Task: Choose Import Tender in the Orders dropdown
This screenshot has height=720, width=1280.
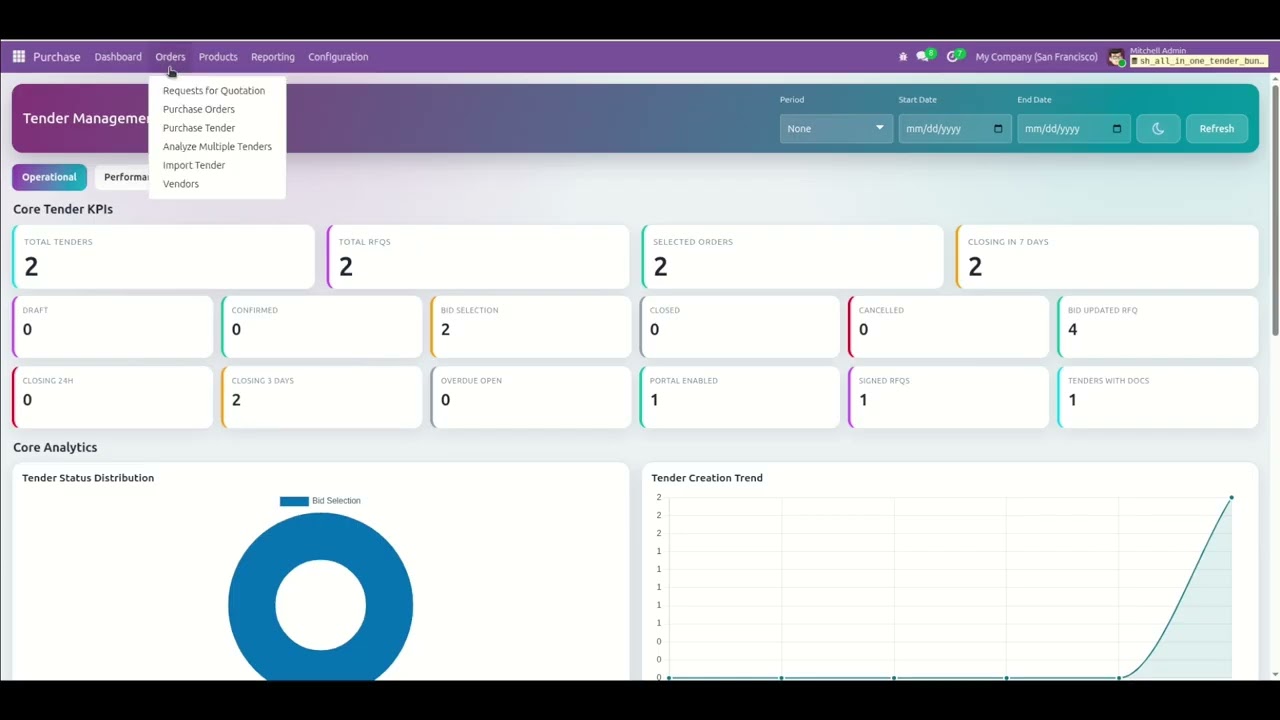Action: pyautogui.click(x=194, y=165)
